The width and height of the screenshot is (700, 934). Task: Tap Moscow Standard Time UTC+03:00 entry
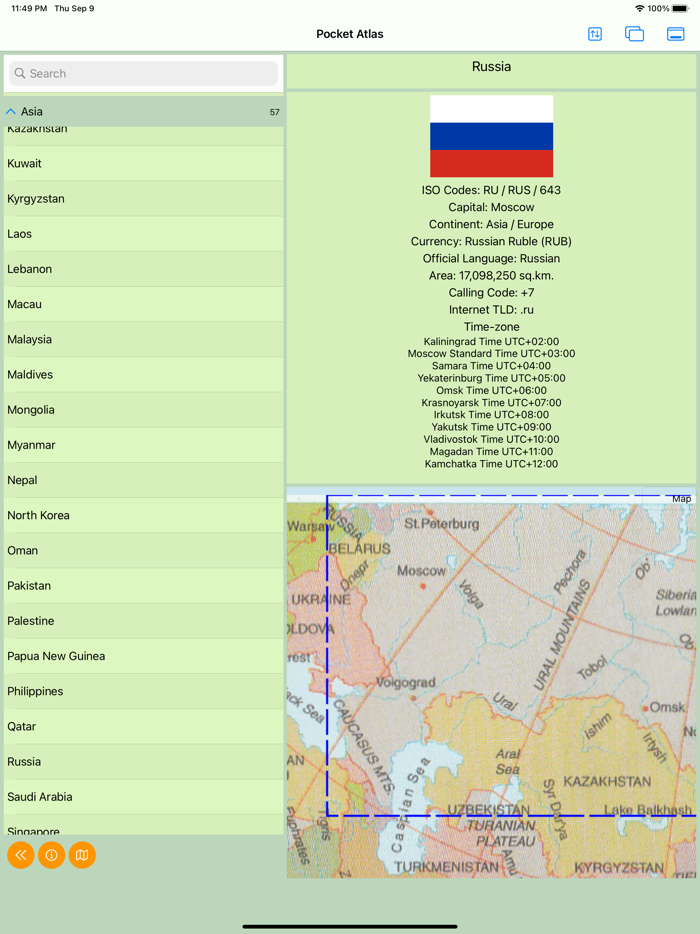491,353
